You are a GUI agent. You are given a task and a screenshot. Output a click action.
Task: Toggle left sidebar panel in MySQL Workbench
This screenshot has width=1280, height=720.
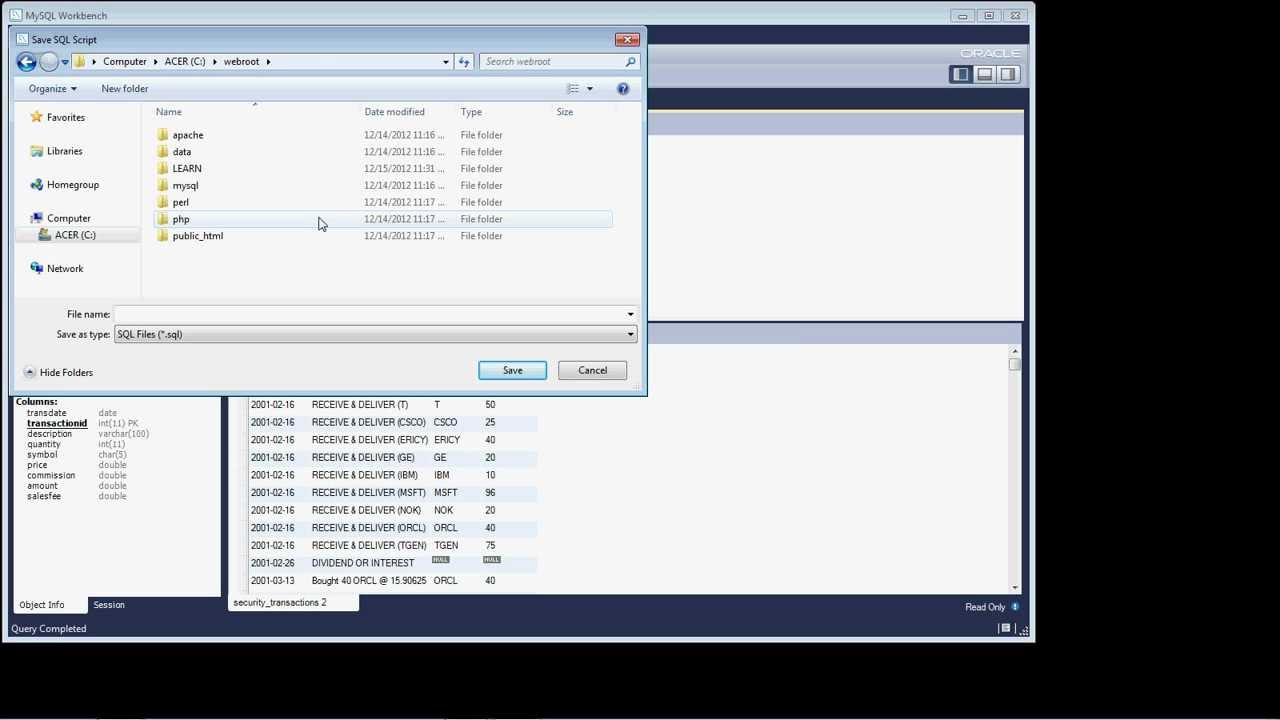click(961, 74)
